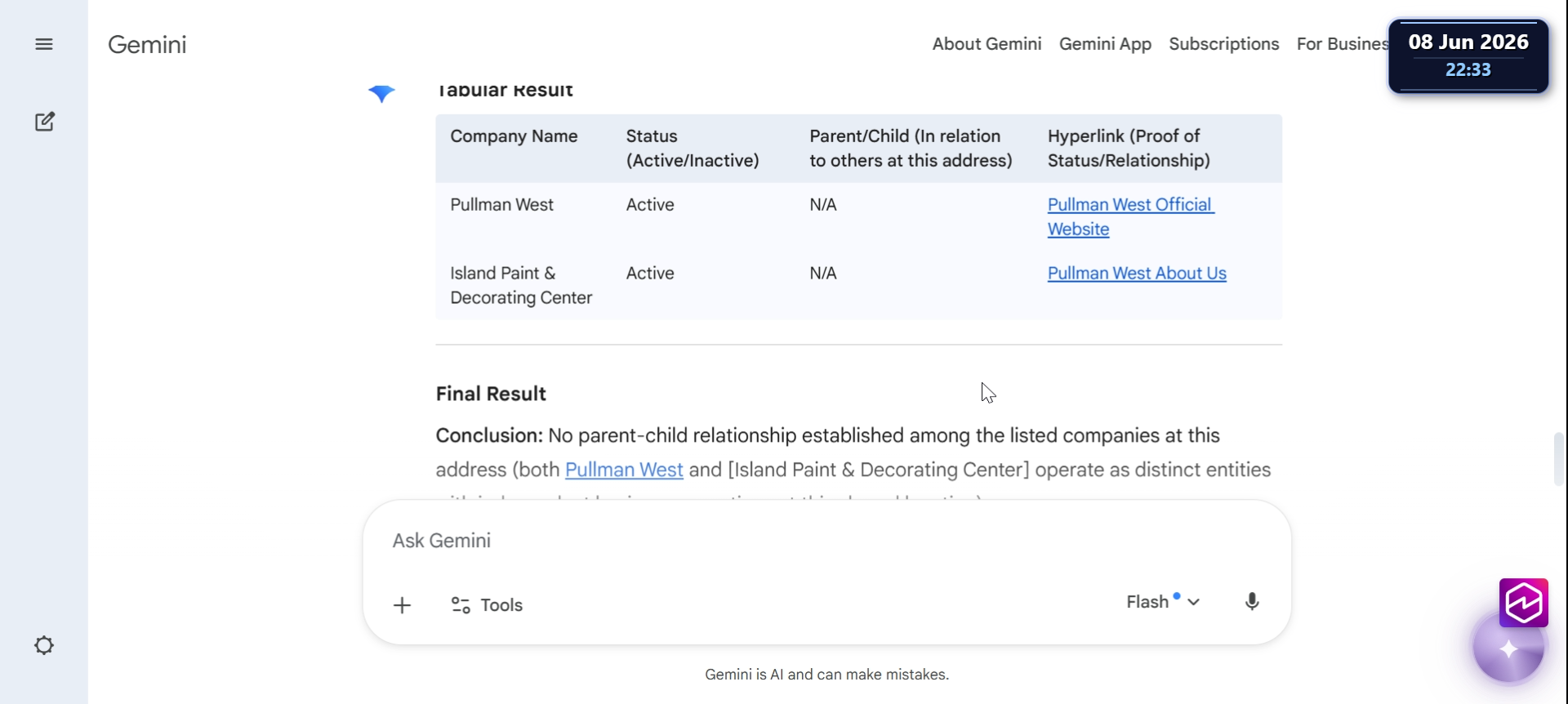Select the Island Paint & Decorating Center cell

pos(521,286)
